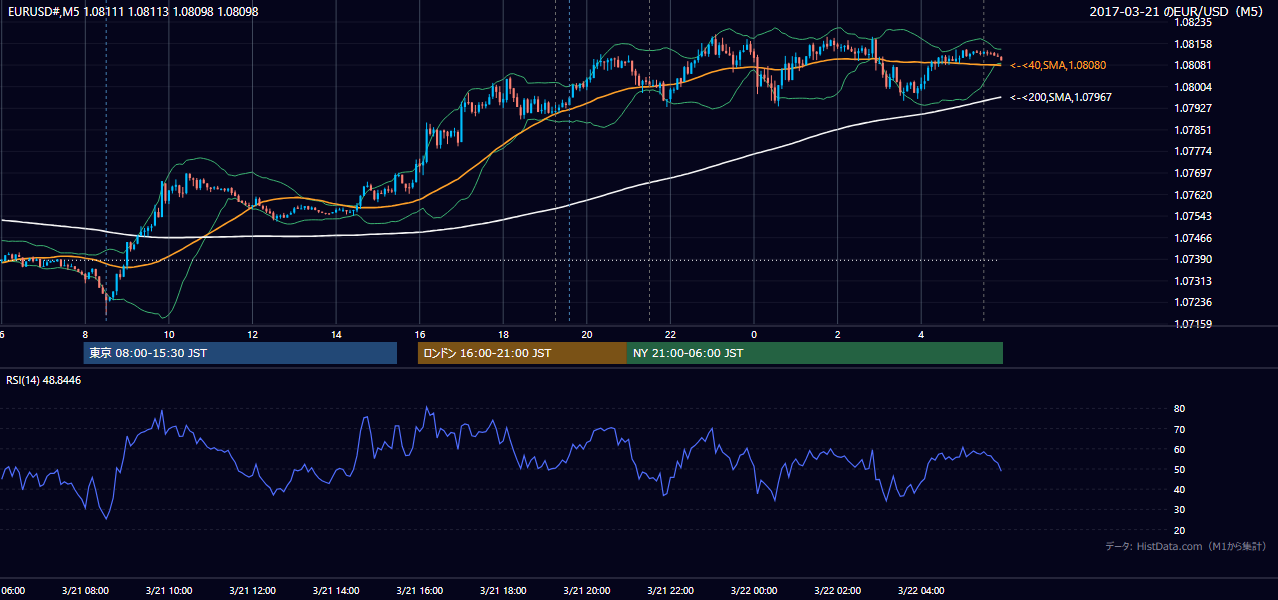The image size is (1278, 600).
Task: Click hour tick 14 under the price chart
Action: 336,334
